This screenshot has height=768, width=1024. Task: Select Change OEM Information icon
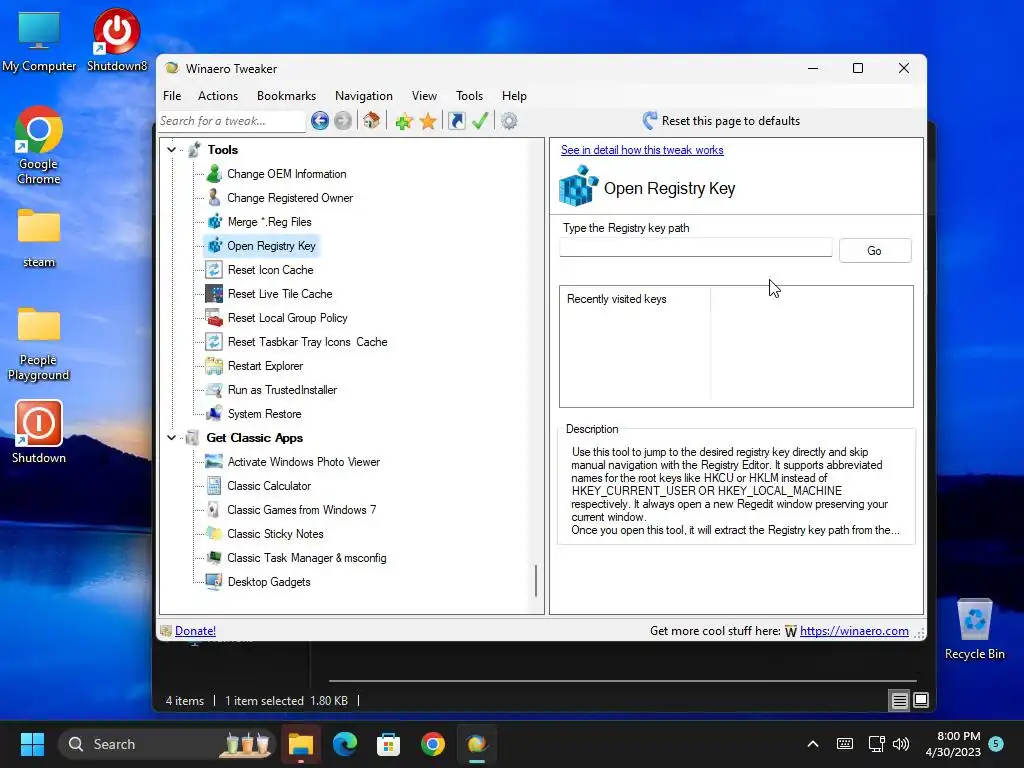214,174
